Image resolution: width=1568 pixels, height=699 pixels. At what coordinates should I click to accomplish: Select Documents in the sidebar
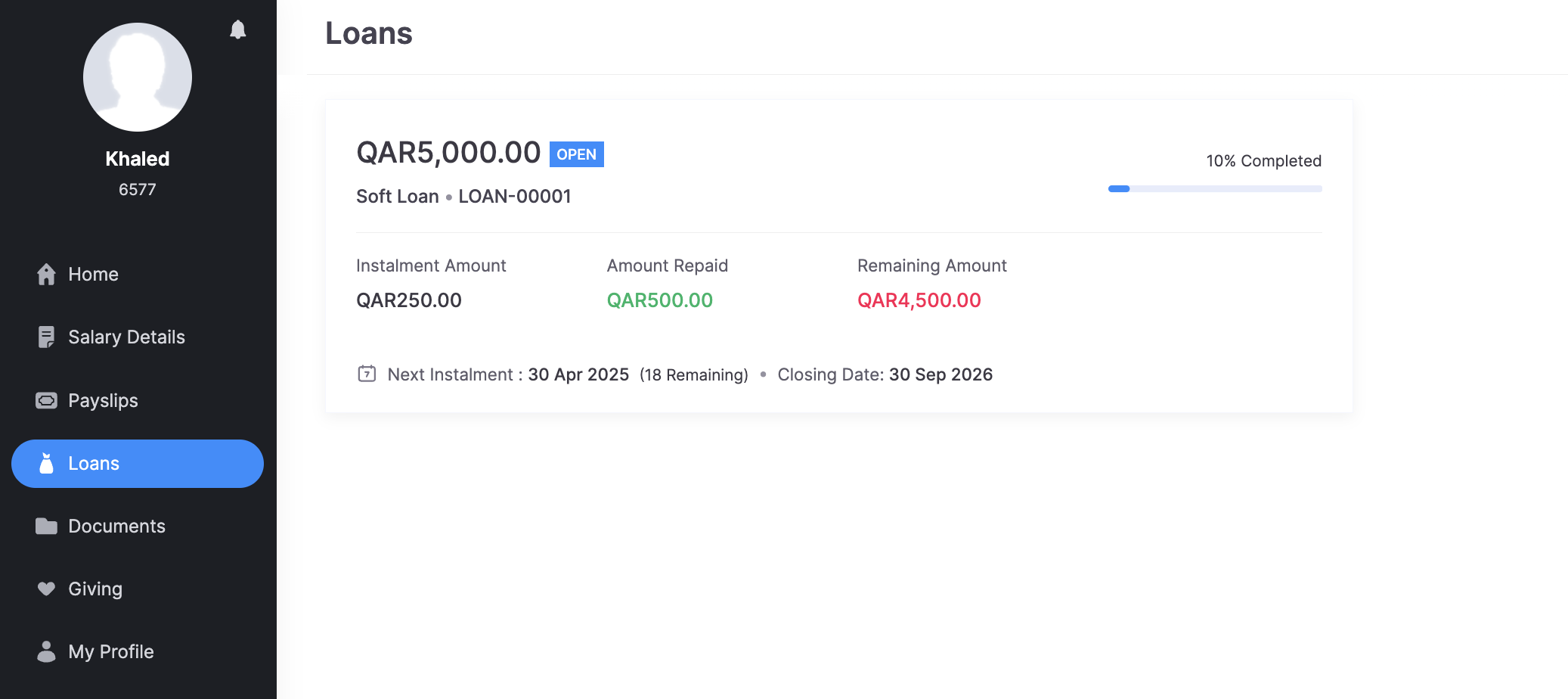click(116, 526)
